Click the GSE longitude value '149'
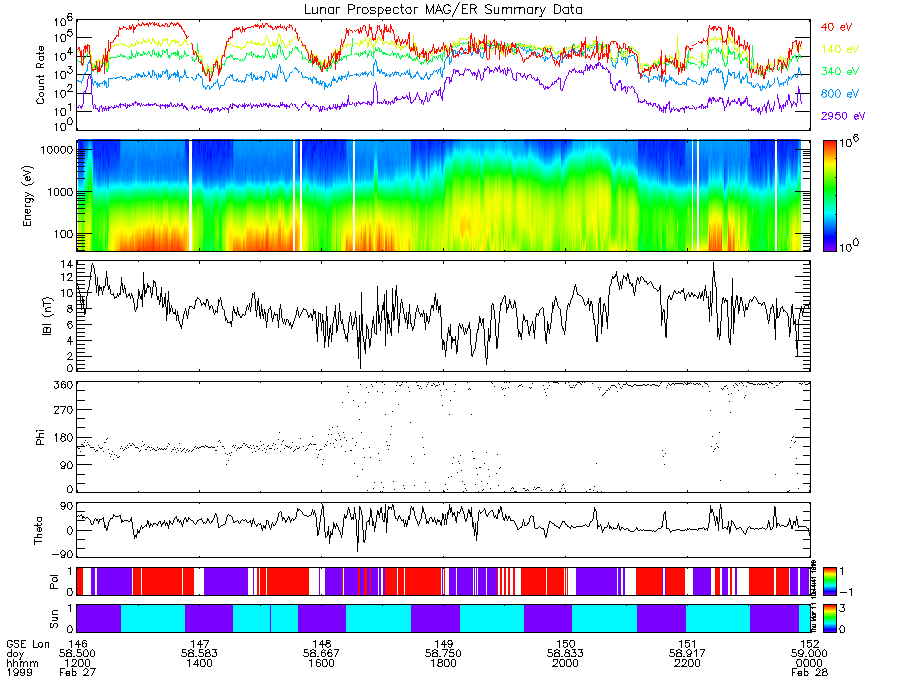900x700 pixels. (443, 644)
